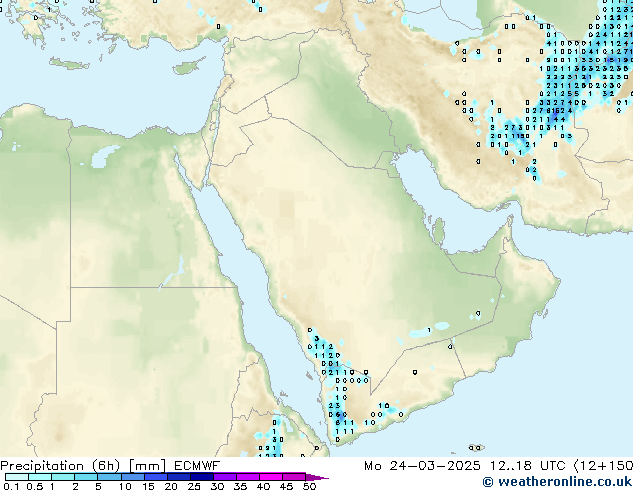Click the legend label '50'
634x490 pixels.
tap(309, 486)
